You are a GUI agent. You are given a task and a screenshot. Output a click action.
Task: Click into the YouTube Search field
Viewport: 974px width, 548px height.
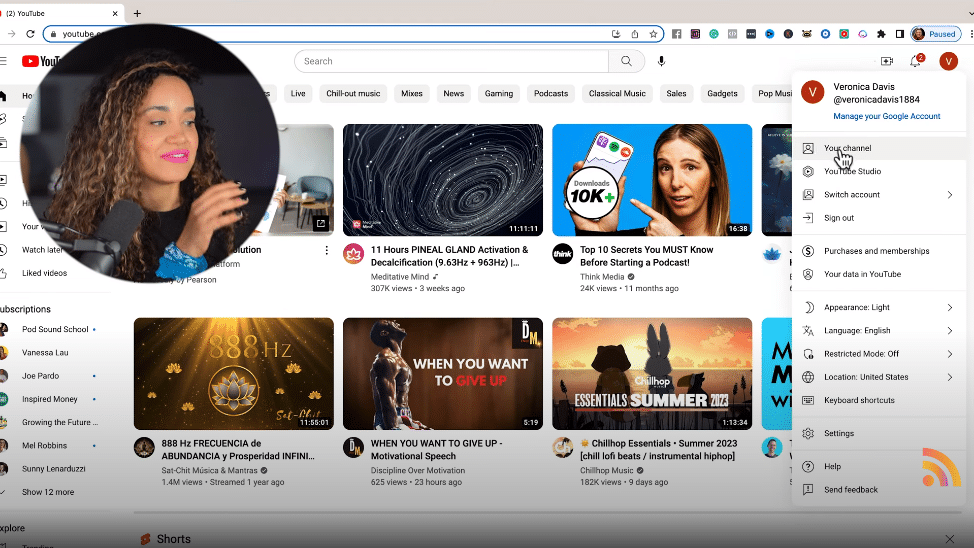click(452, 61)
